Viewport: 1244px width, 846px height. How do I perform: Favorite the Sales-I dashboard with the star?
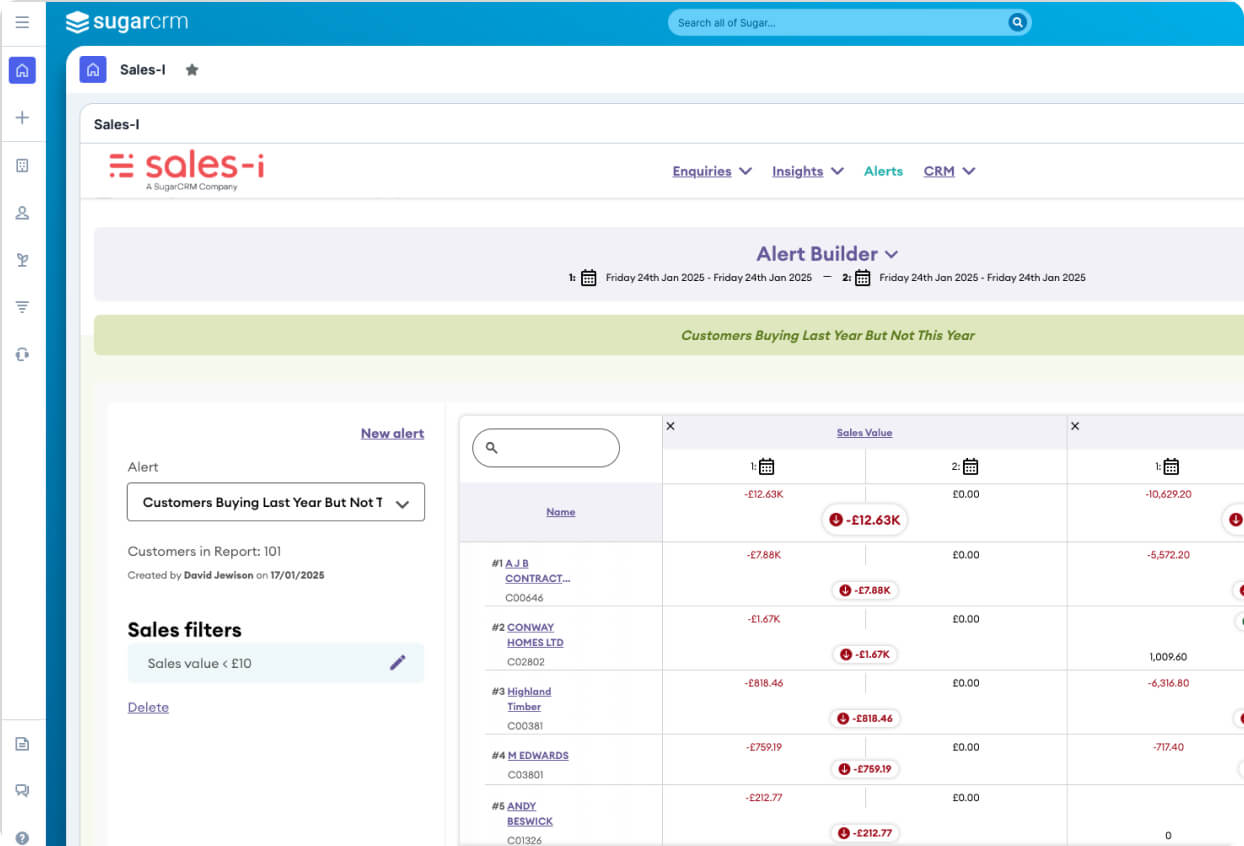[x=192, y=70]
